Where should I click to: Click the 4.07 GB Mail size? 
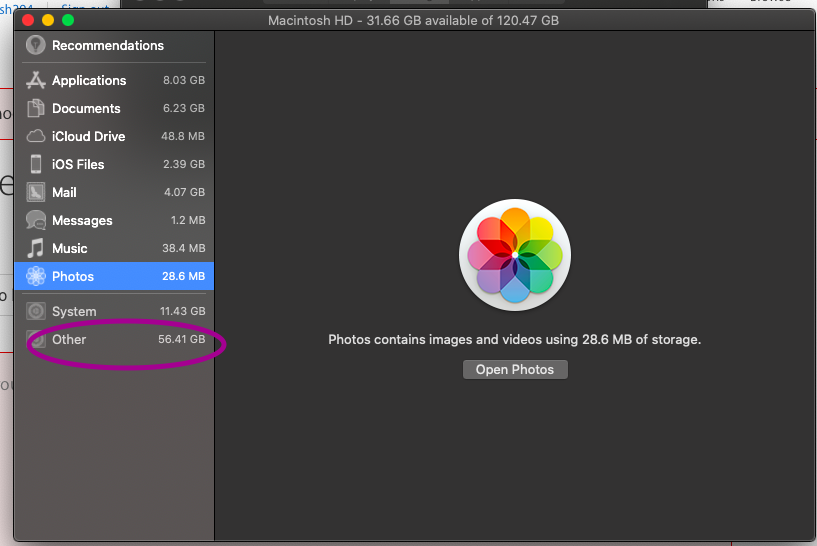point(184,192)
